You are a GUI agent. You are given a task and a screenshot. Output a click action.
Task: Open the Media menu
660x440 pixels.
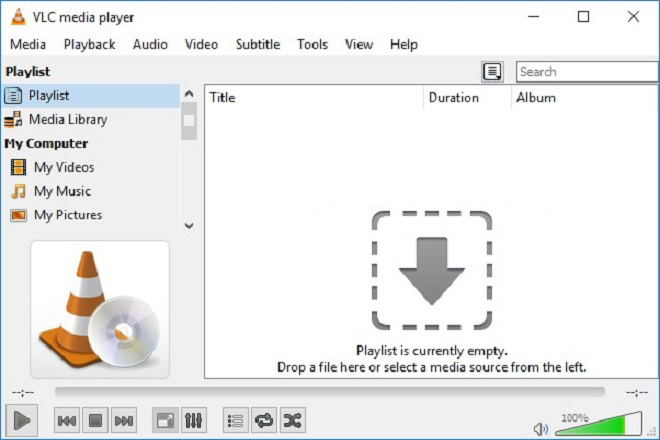(x=28, y=44)
